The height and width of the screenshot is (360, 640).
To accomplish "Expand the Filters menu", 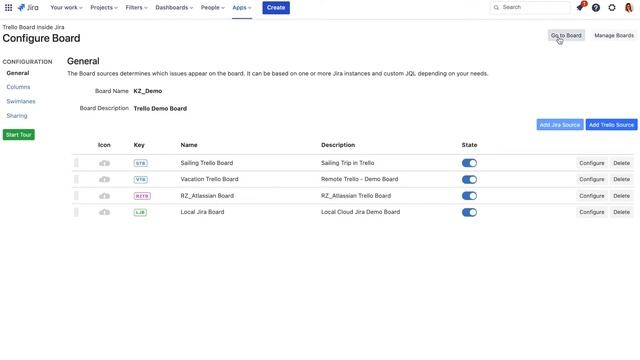I will pos(136,7).
